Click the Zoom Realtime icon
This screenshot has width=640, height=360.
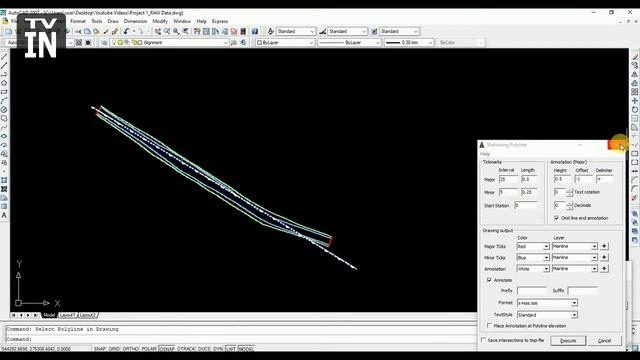tap(167, 31)
